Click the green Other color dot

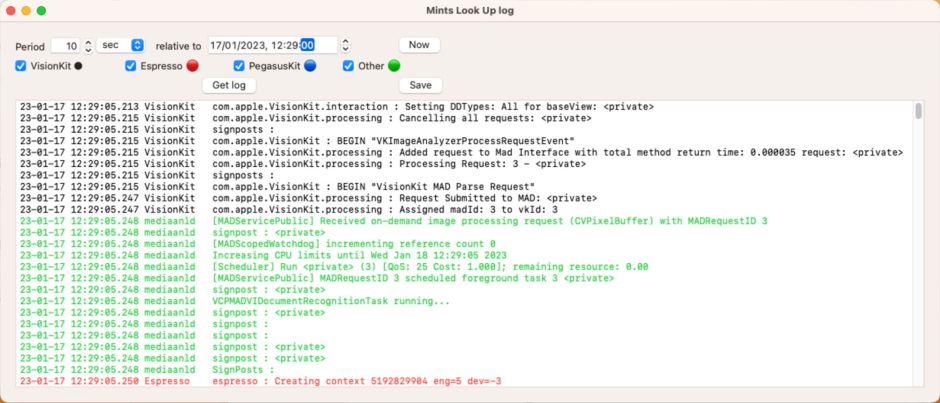coord(394,66)
